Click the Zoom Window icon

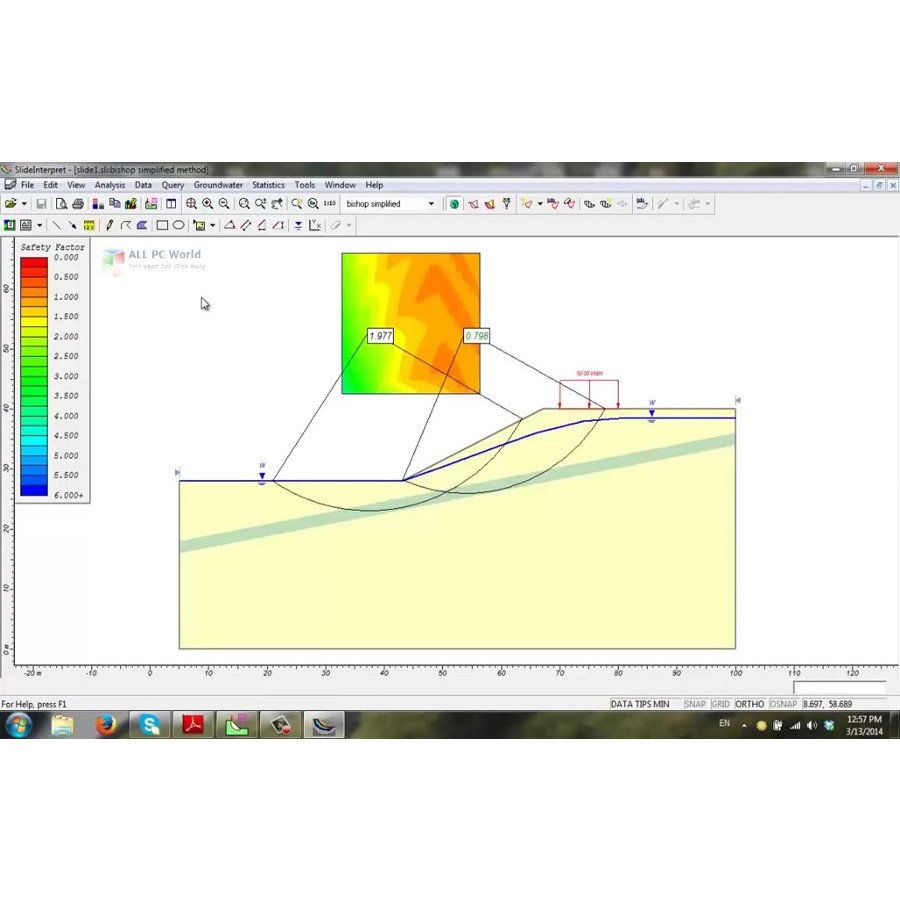point(244,204)
